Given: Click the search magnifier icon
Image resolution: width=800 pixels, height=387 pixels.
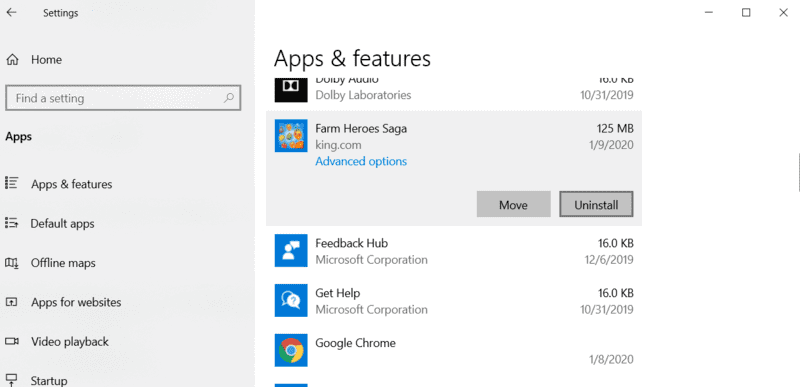Looking at the screenshot, I should (229, 98).
